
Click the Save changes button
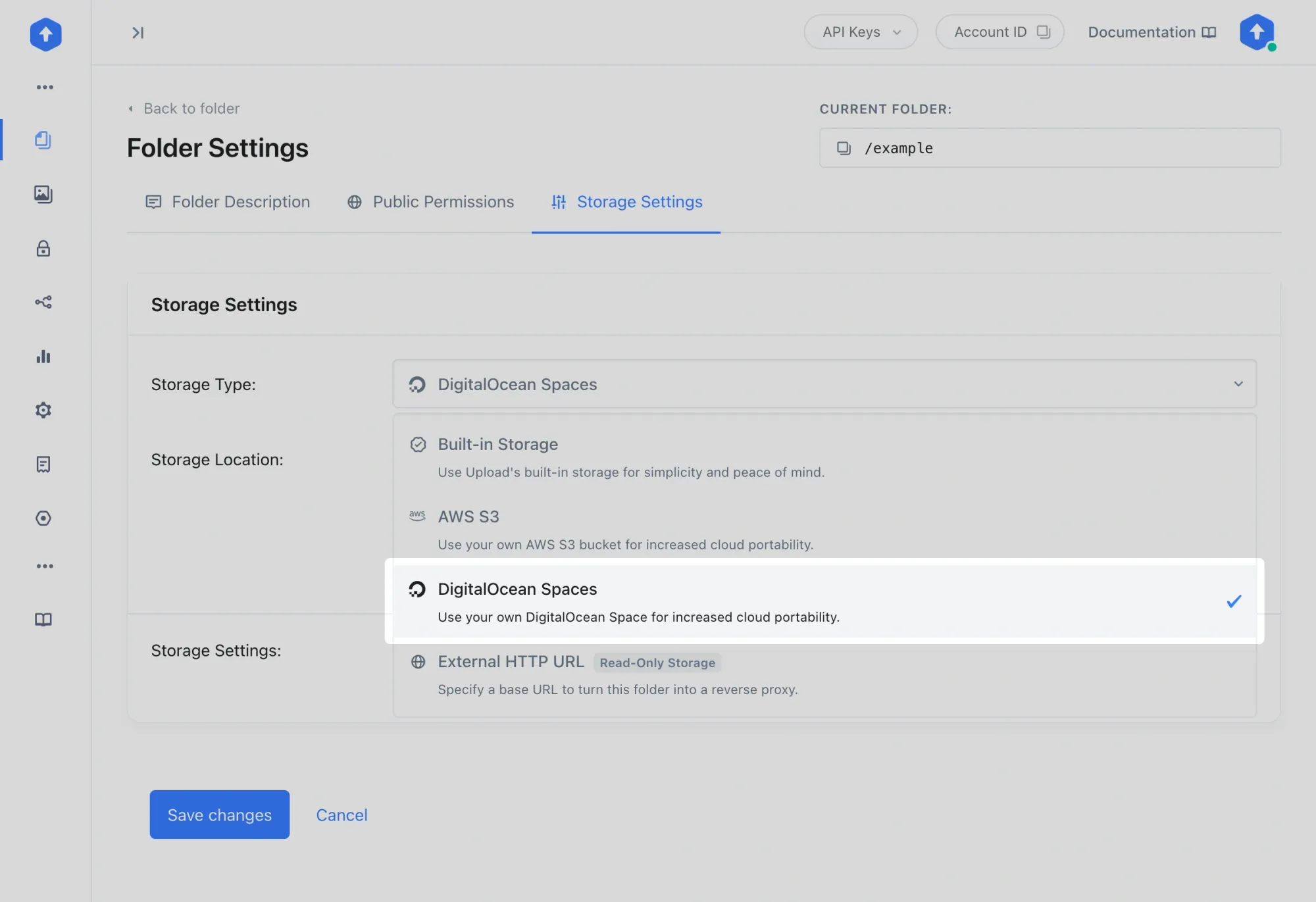coord(219,814)
